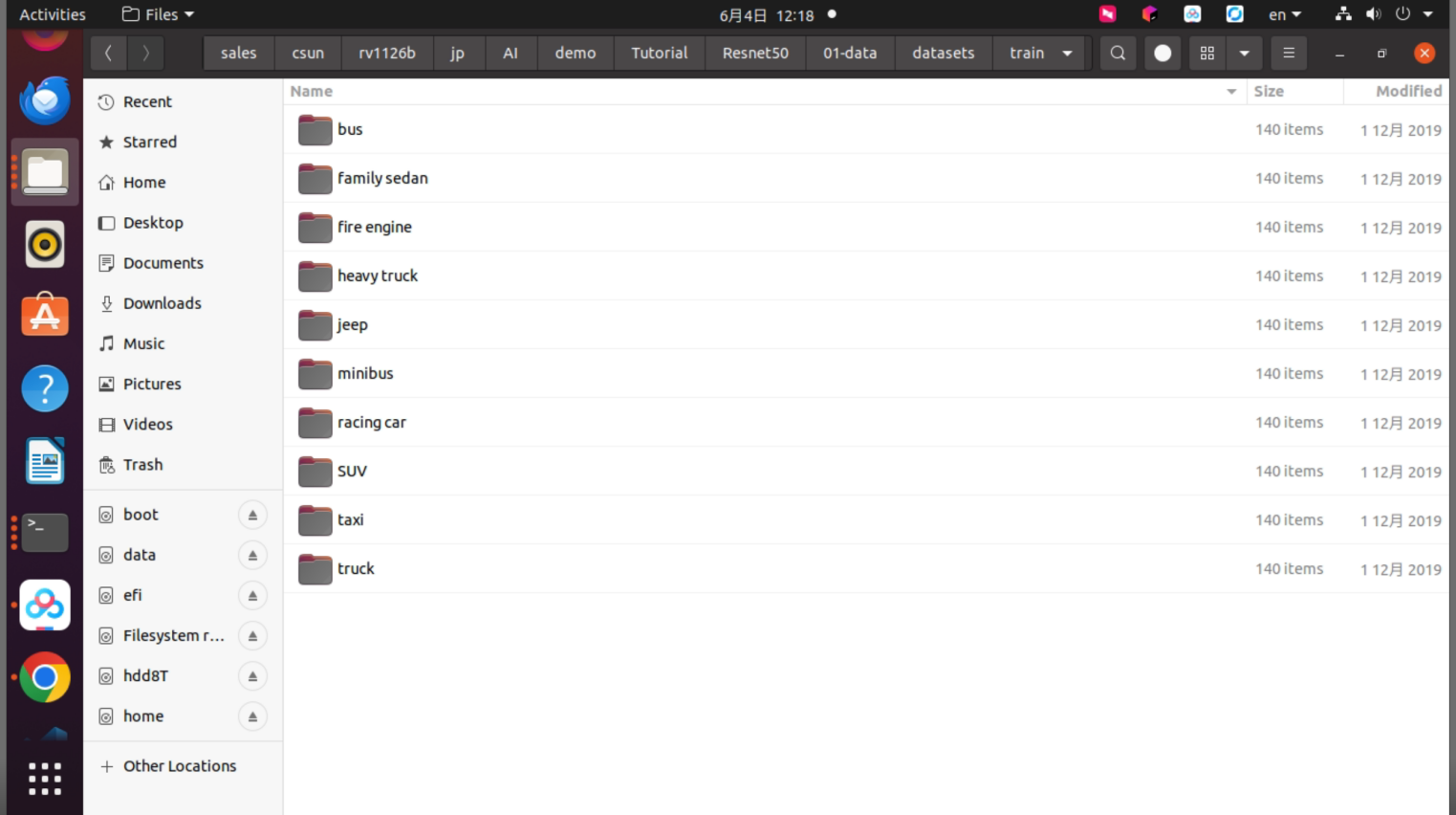
Task: Jump to Tutorial in the path bar
Action: tap(660, 54)
